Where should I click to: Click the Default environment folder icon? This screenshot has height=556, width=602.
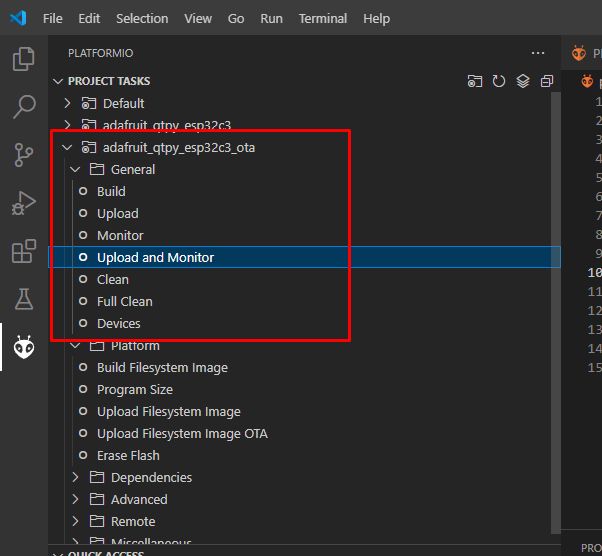(x=89, y=103)
